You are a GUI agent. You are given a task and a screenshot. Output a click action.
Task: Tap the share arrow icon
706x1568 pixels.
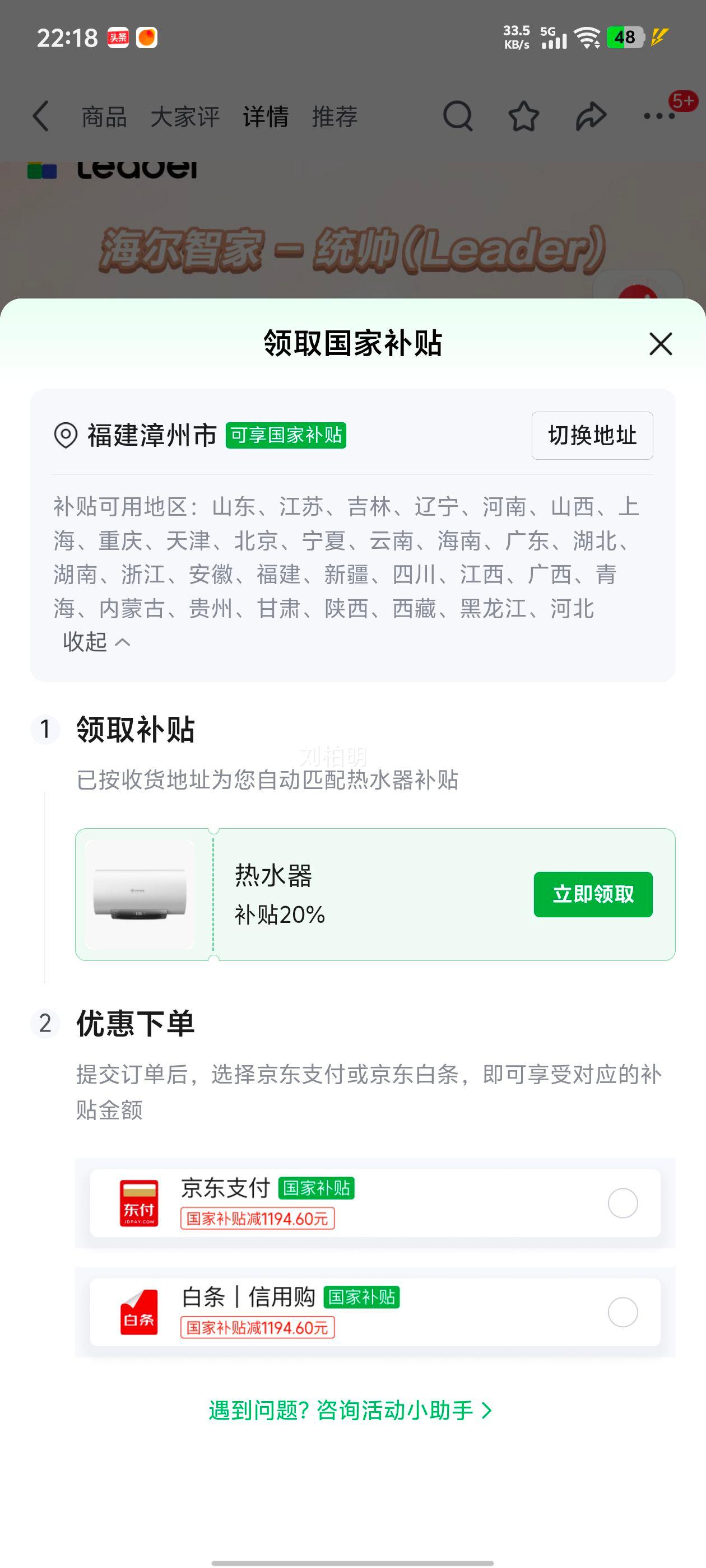tap(590, 116)
